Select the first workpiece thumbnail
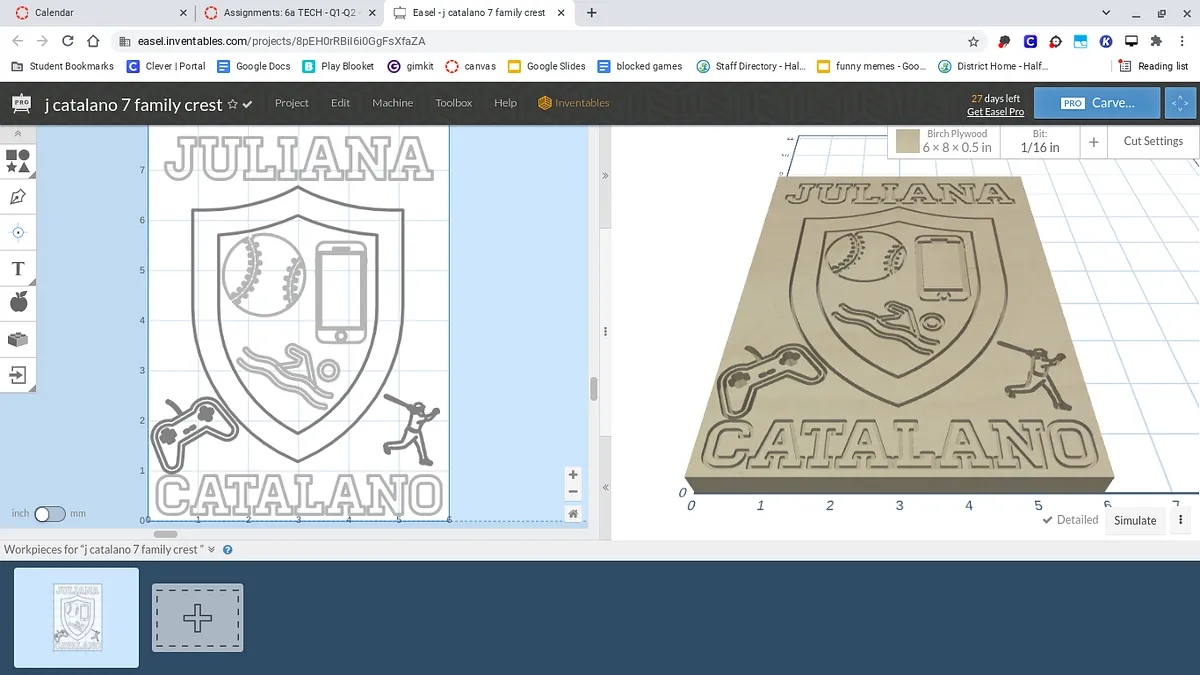The width and height of the screenshot is (1200, 675). click(x=76, y=618)
